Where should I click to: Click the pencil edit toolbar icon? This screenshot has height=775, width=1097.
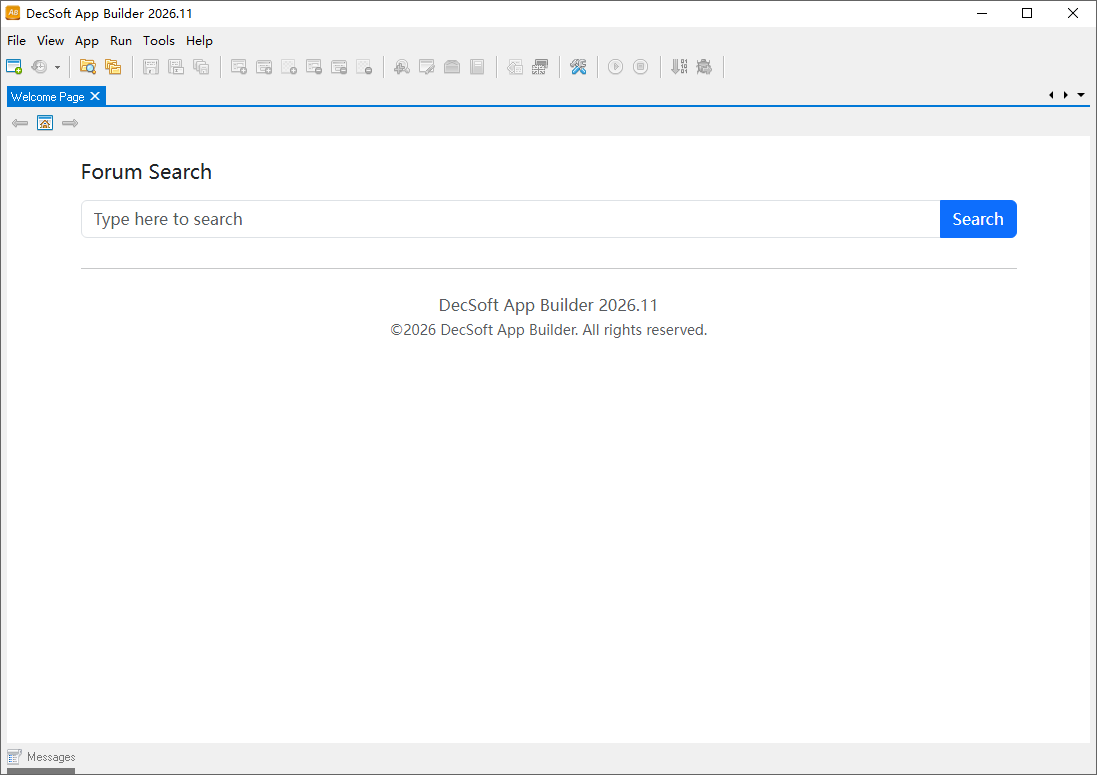tap(427, 66)
